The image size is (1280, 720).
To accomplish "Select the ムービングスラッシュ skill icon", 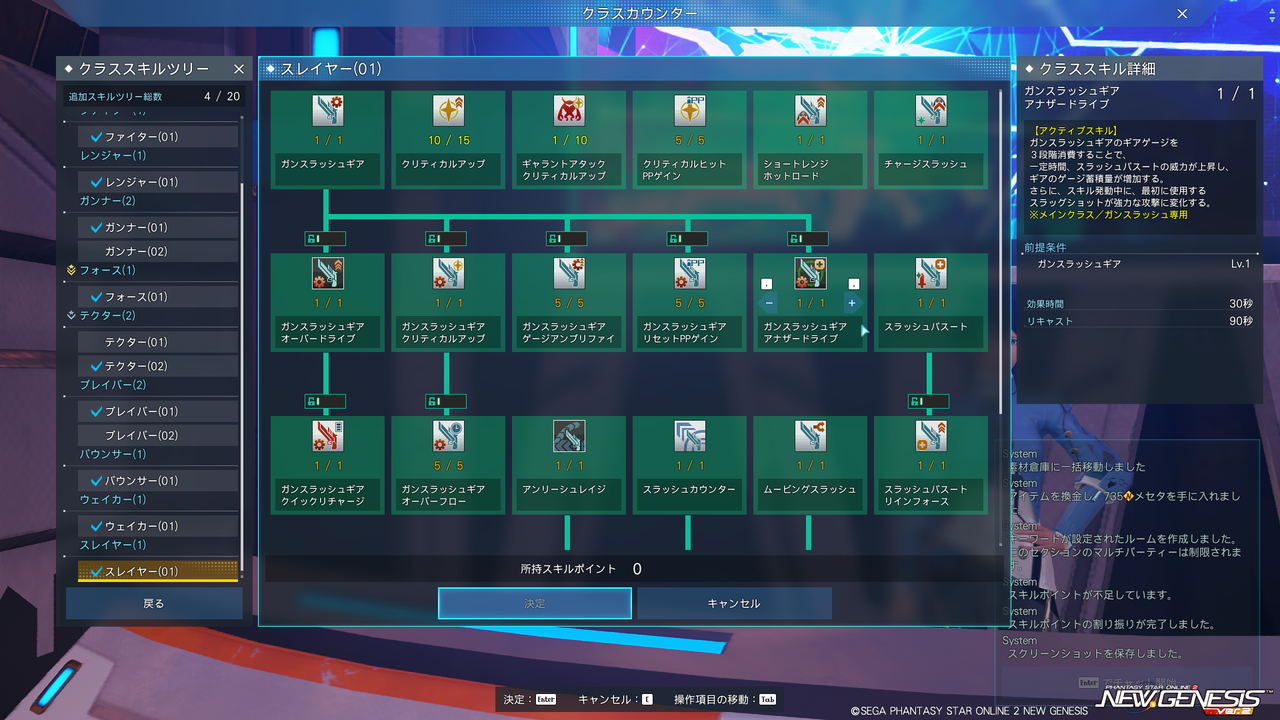I will point(810,436).
